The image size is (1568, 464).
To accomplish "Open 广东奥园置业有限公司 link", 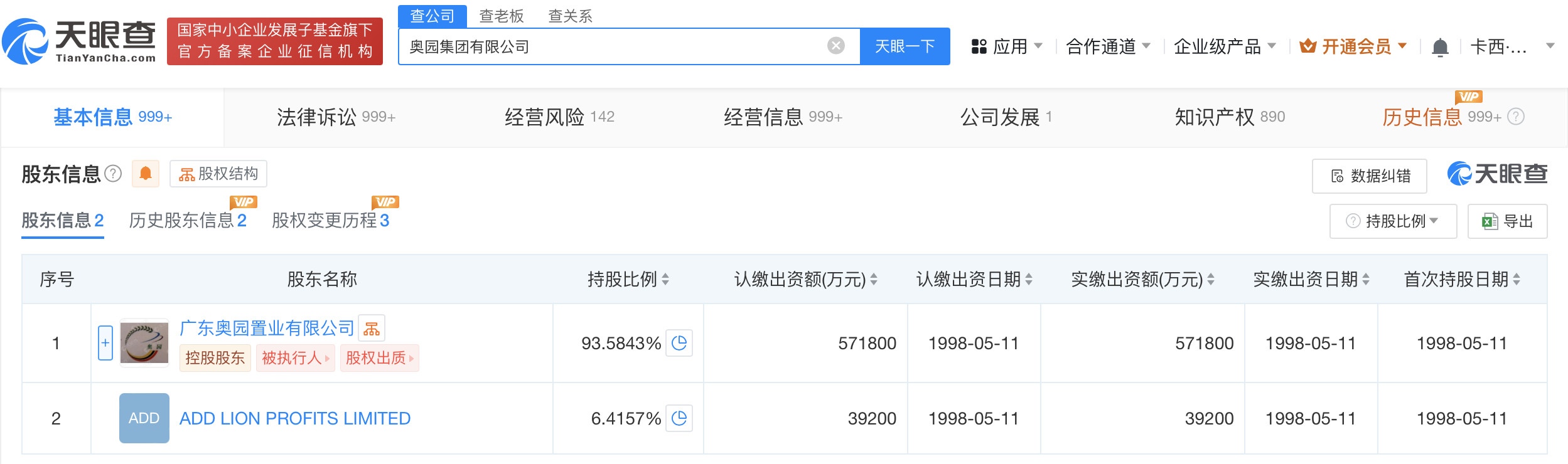I will [x=267, y=328].
